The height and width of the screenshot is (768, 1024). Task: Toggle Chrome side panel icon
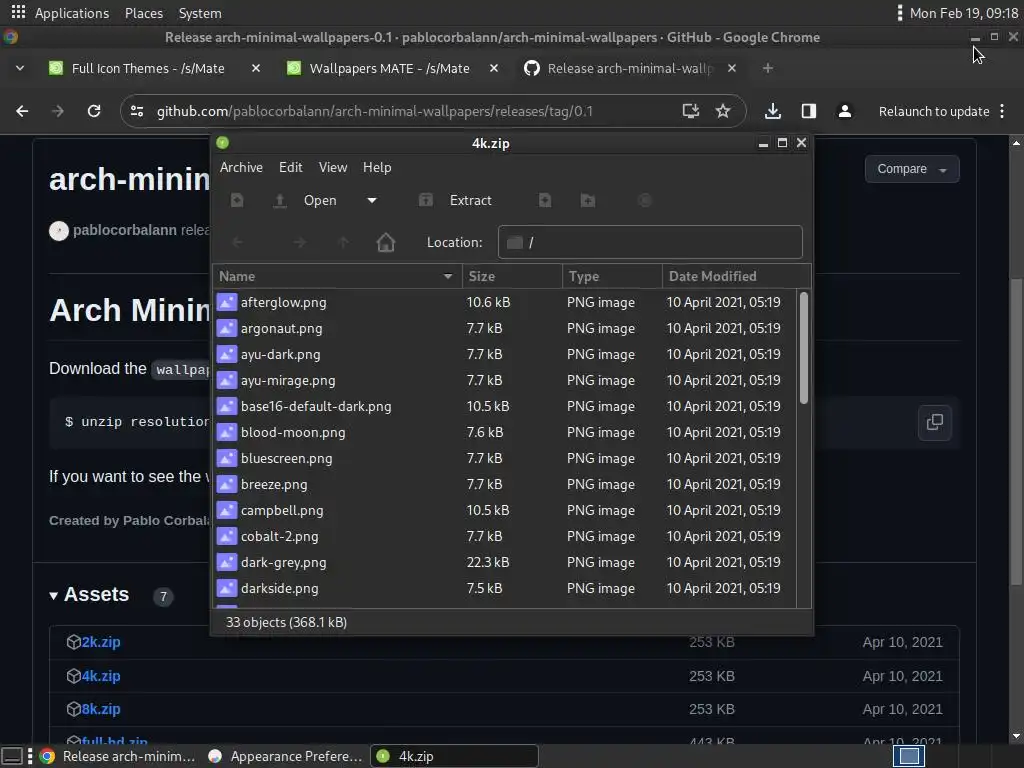(808, 111)
